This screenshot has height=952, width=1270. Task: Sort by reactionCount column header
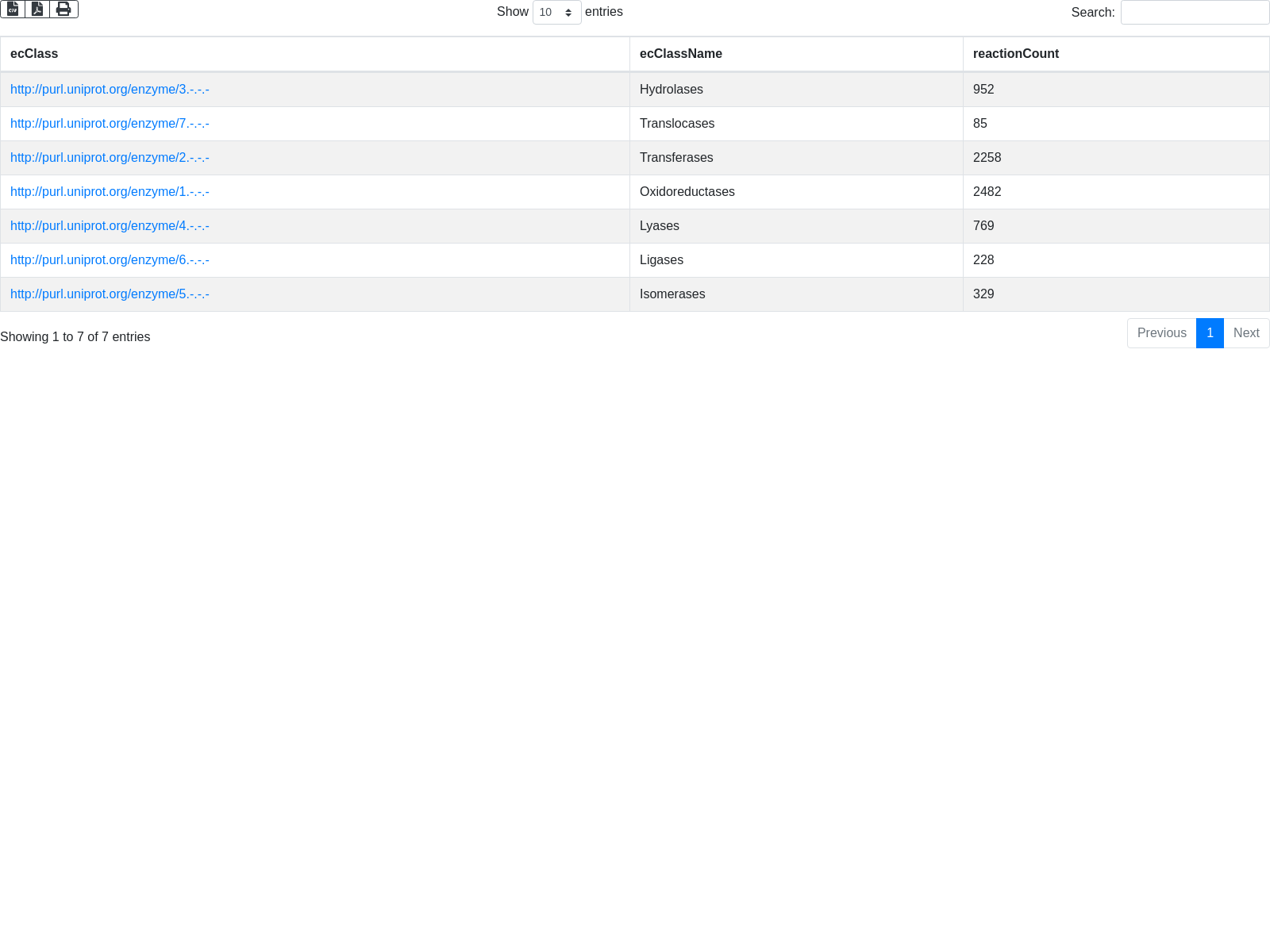[1015, 54]
